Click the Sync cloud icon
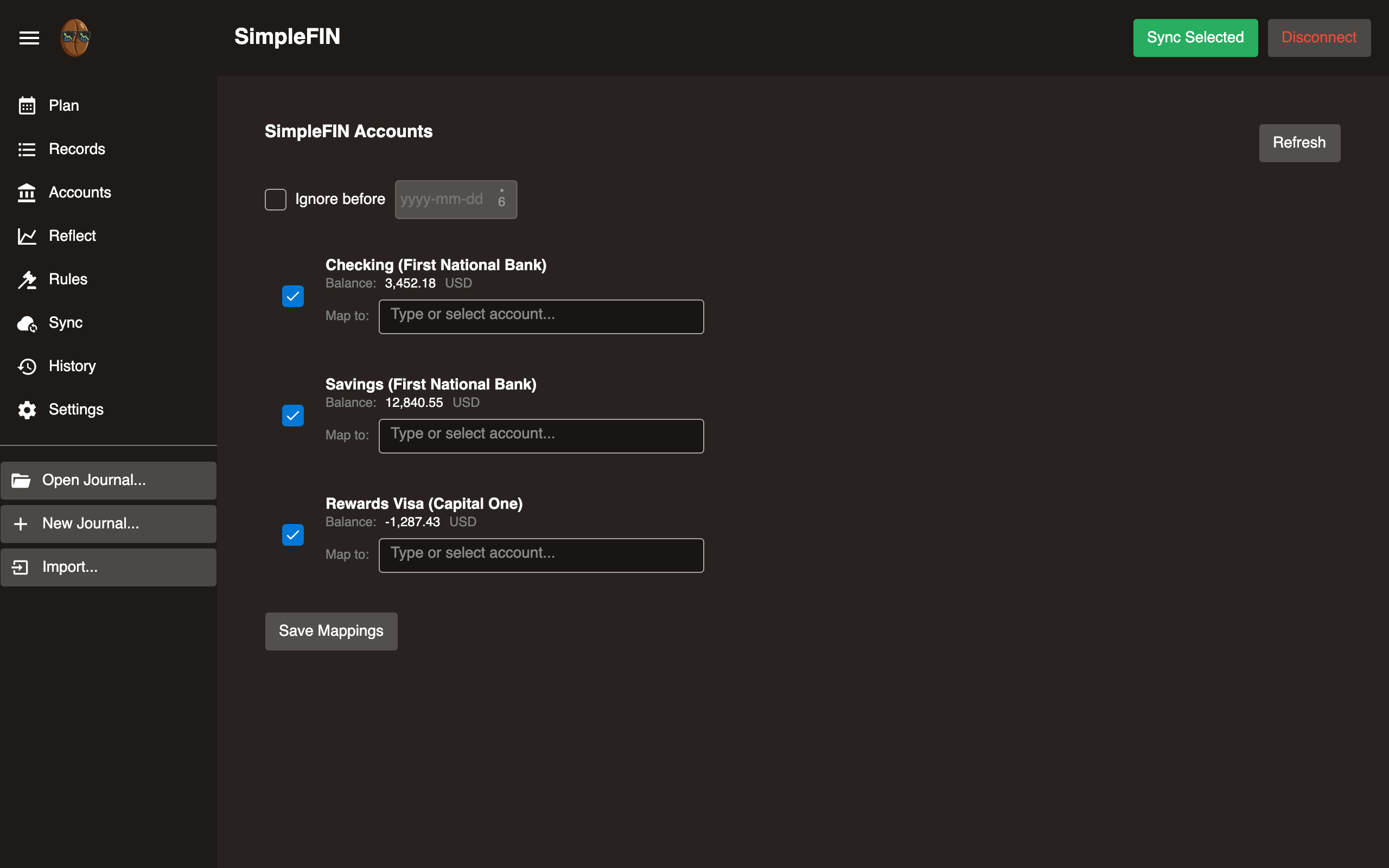Viewport: 1389px width, 868px height. [27, 323]
